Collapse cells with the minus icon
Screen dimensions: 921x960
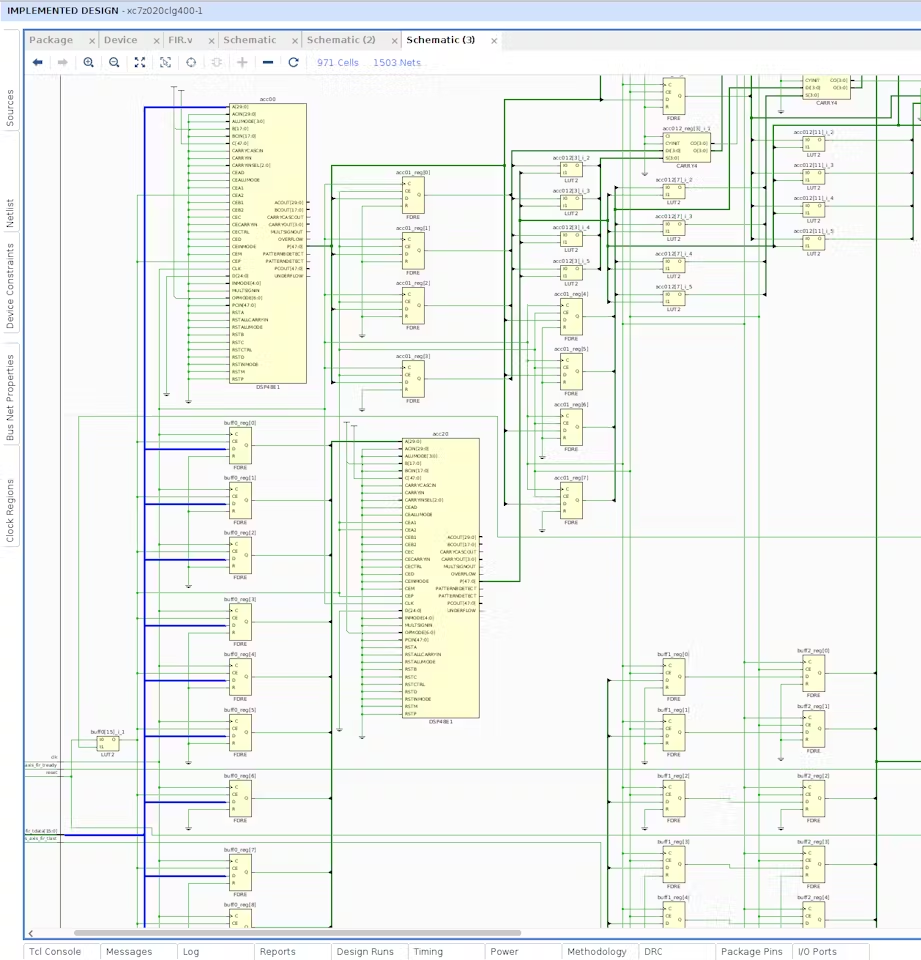[267, 62]
